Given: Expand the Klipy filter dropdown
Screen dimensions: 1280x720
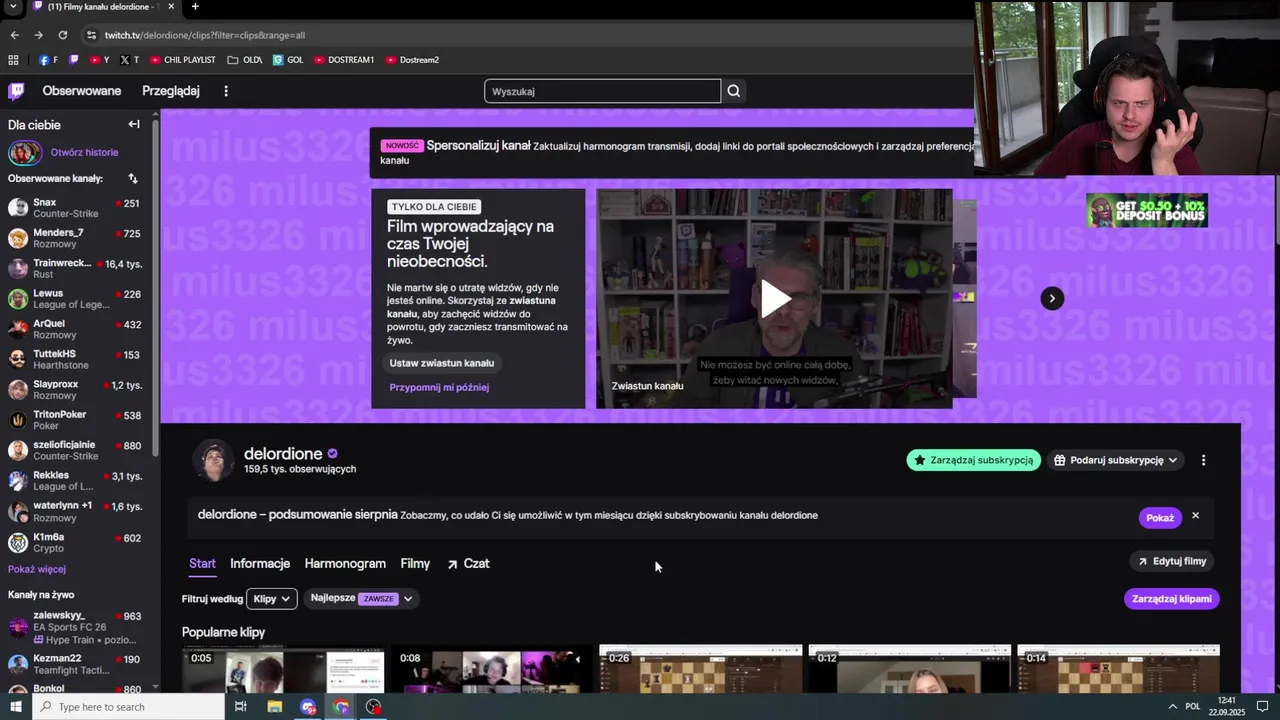Looking at the screenshot, I should tap(272, 599).
